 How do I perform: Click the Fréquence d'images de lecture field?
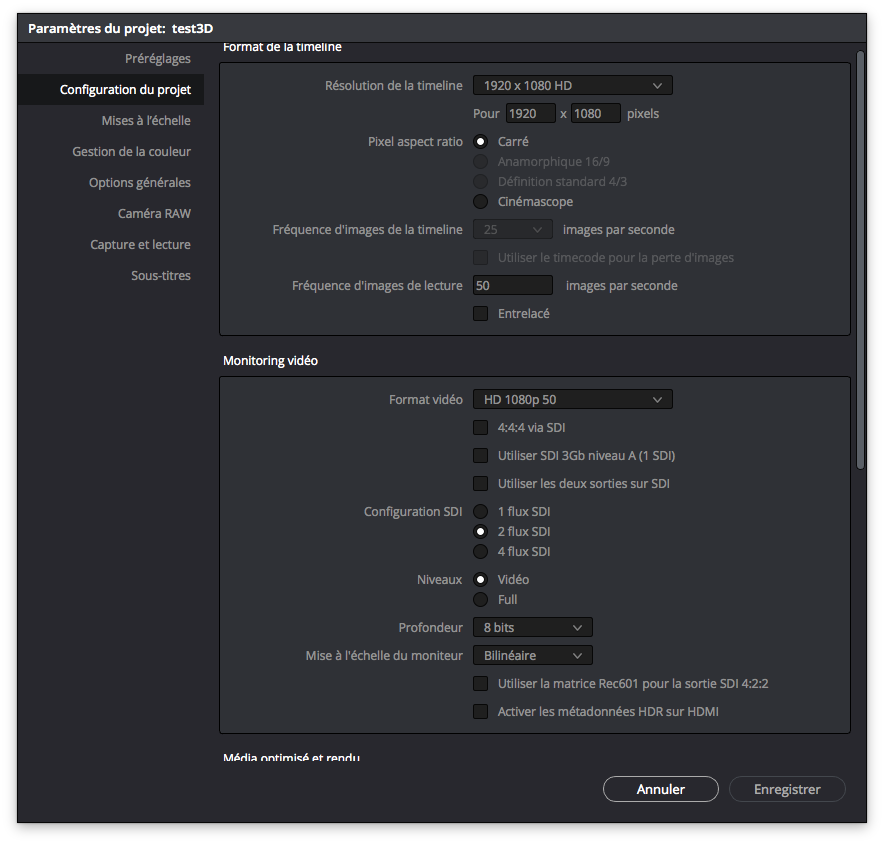[513, 285]
